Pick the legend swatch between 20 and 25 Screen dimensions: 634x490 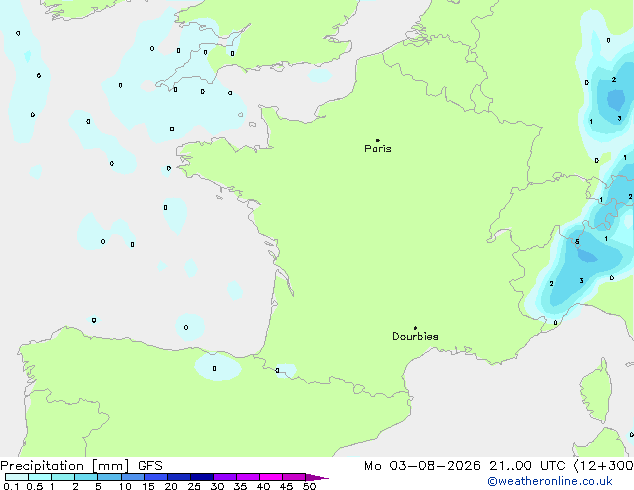pyautogui.click(x=179, y=477)
